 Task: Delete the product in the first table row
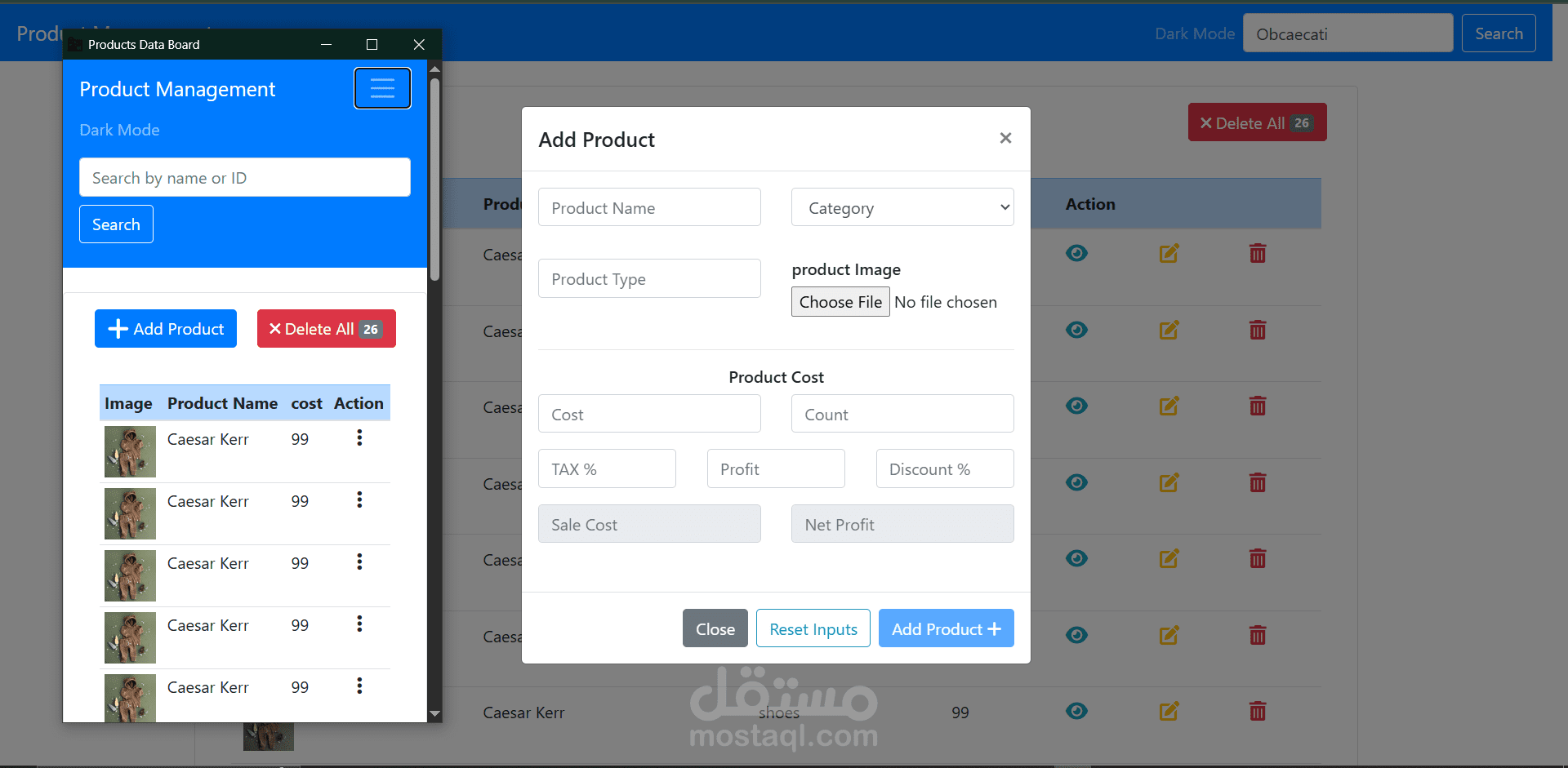click(1258, 253)
